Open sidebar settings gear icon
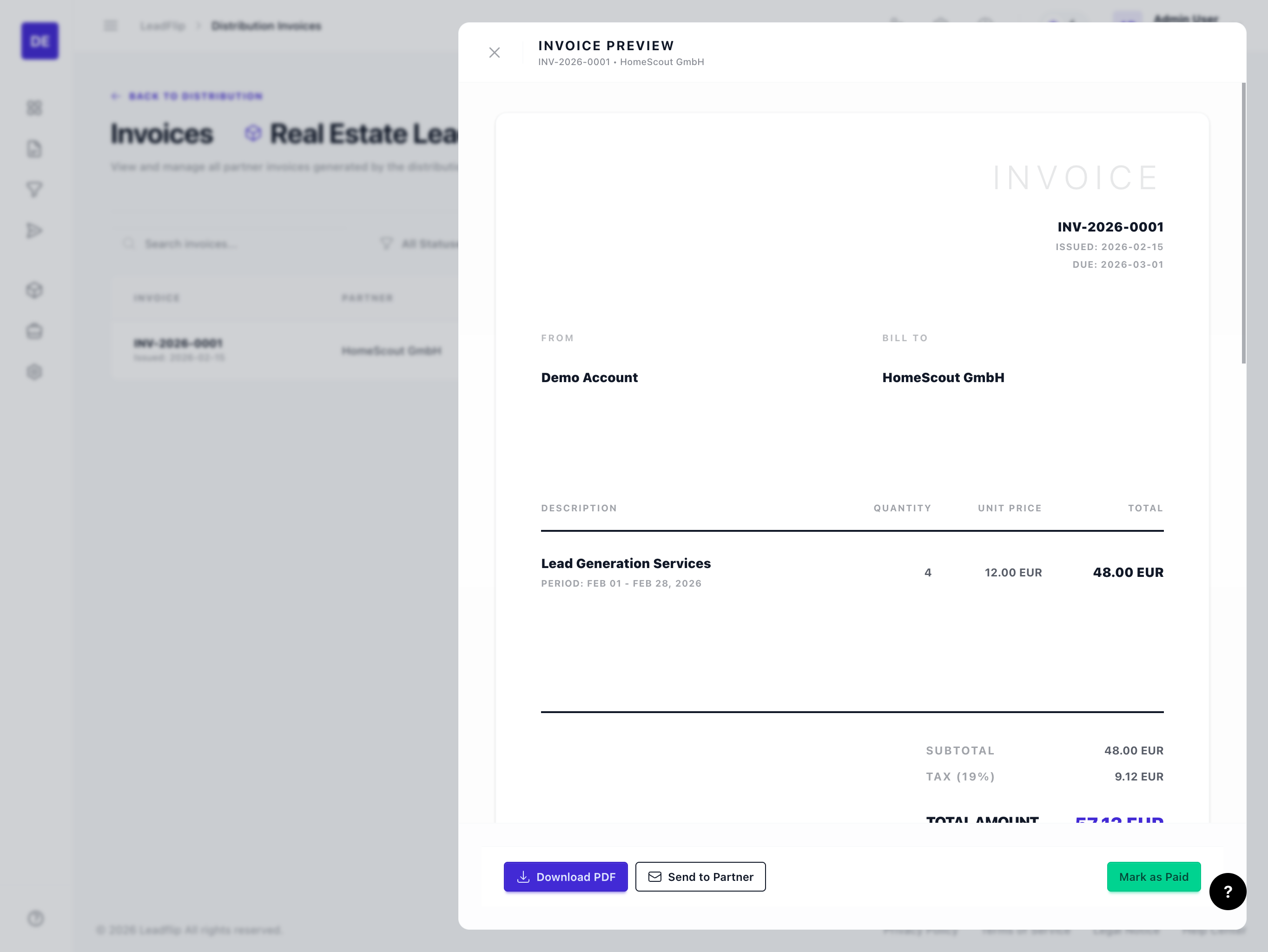 [x=34, y=372]
